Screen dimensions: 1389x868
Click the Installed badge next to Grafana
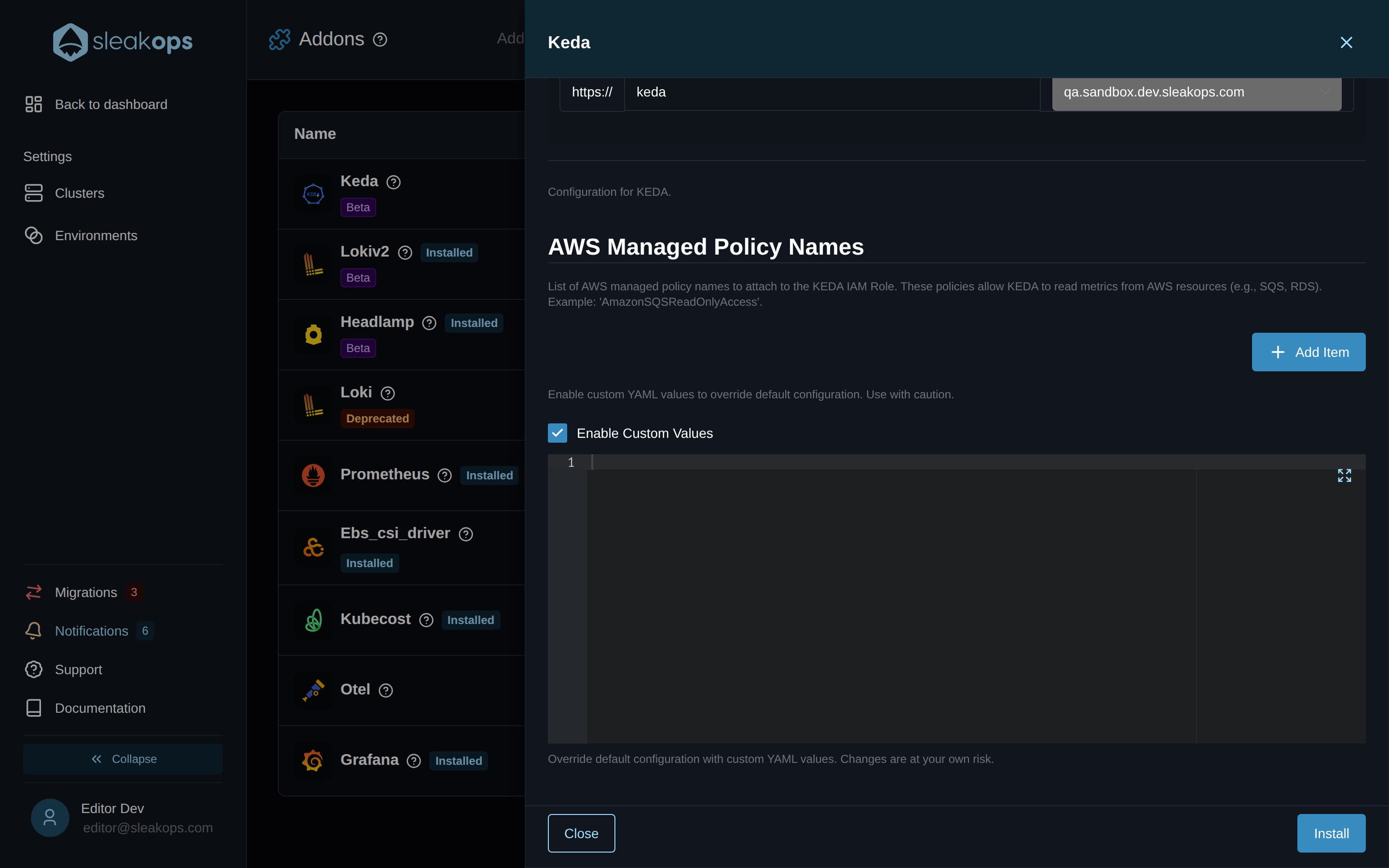(x=459, y=760)
